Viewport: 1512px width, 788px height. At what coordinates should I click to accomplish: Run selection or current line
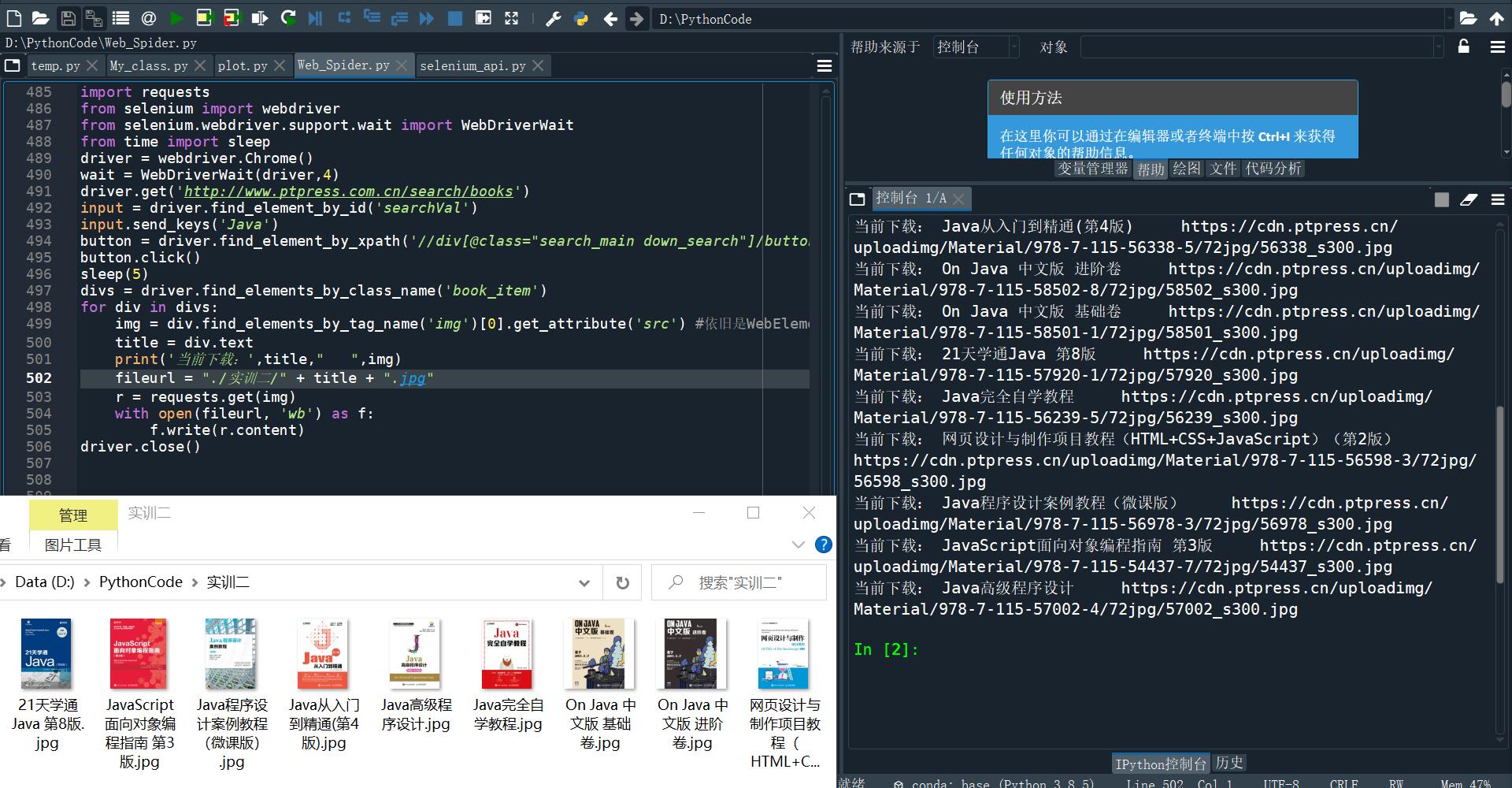(259, 18)
